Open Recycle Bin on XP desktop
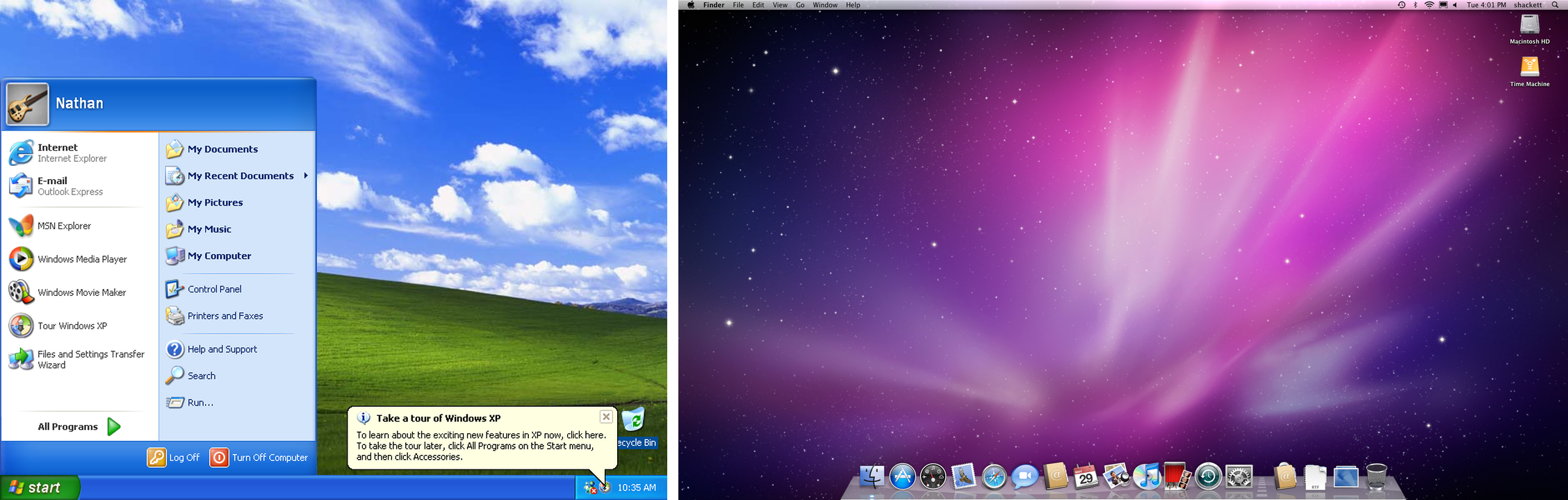 635,428
